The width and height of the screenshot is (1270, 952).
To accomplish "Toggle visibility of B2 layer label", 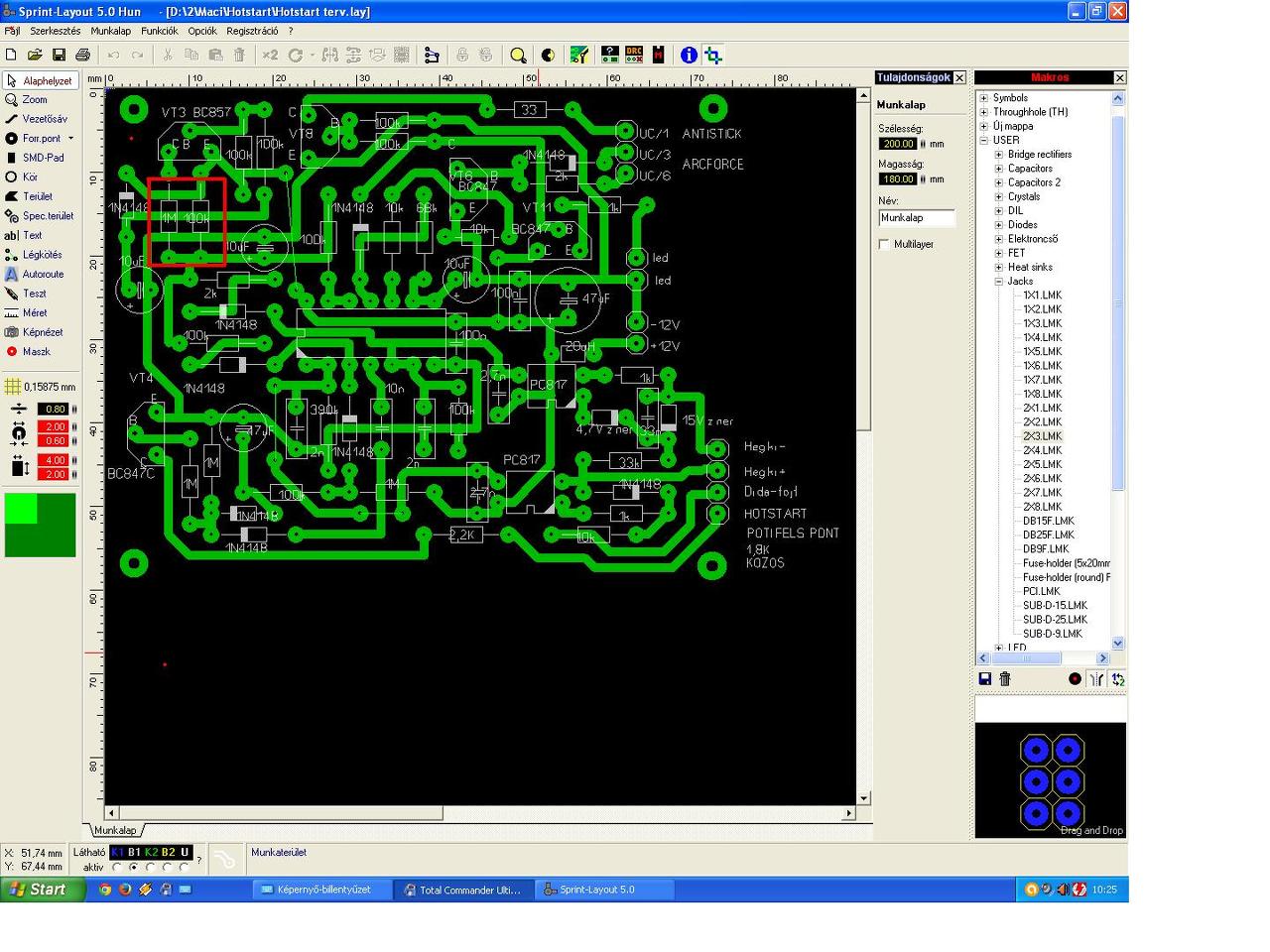I will pos(168,852).
